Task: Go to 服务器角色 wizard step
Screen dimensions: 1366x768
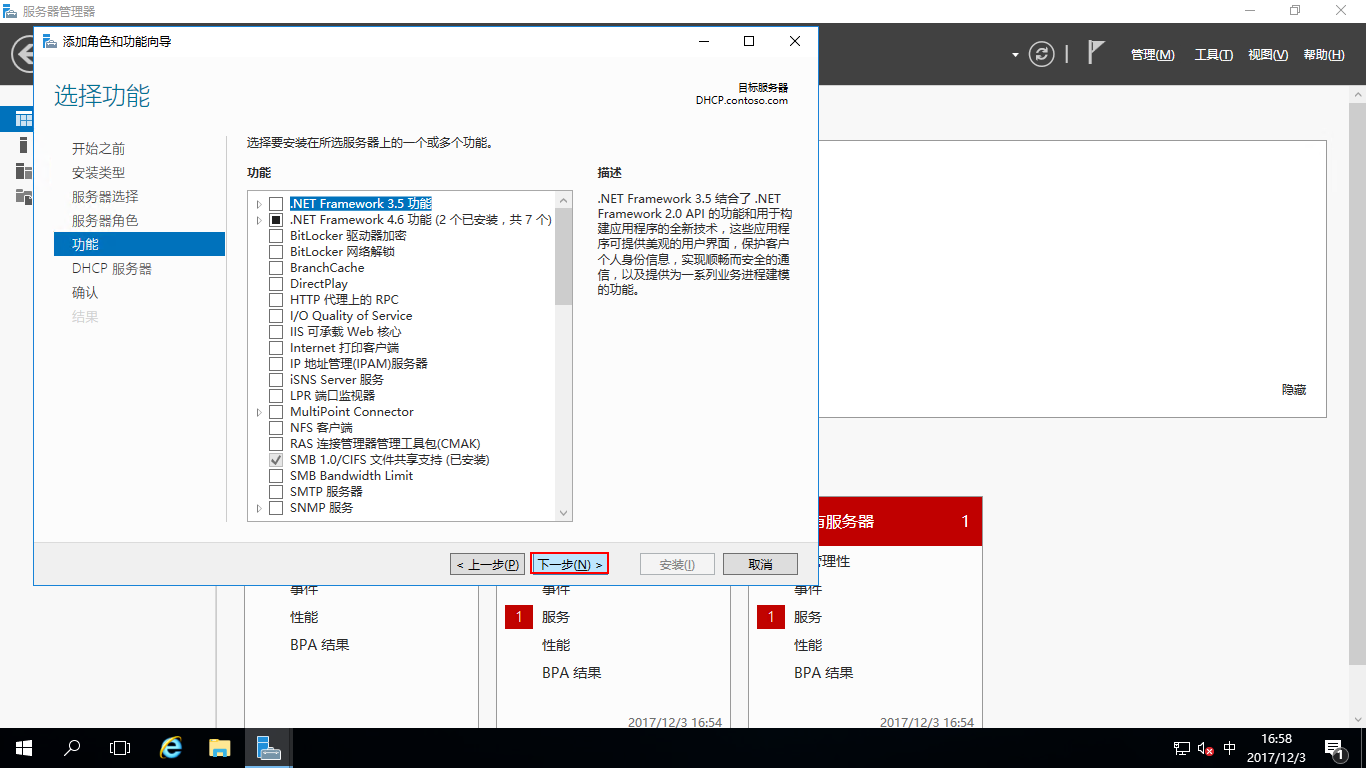Action: click(105, 221)
